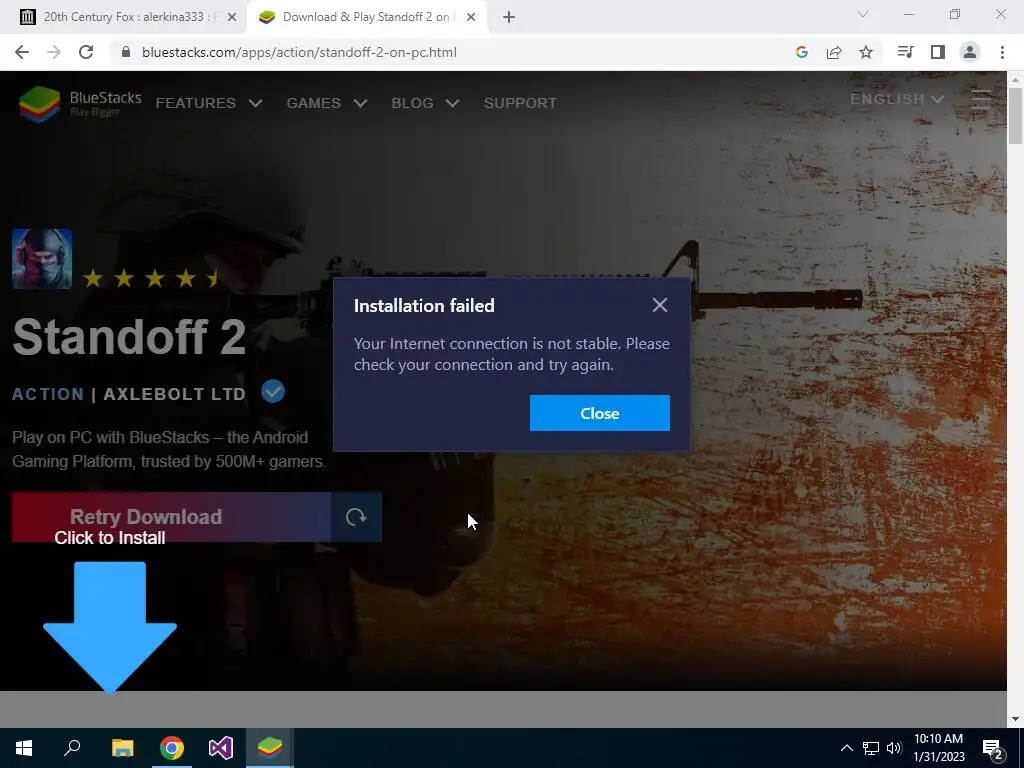
Task: Click the Retry Download button
Action: tap(171, 517)
